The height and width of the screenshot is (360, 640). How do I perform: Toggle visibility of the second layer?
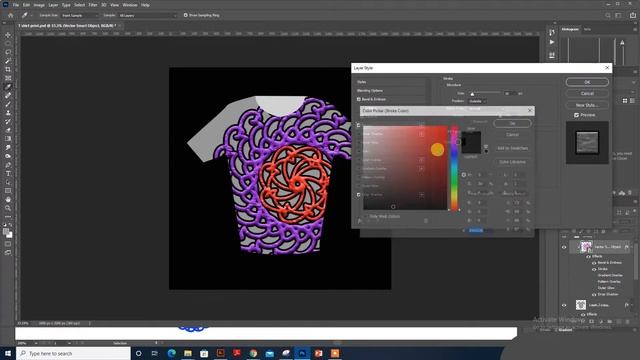click(x=564, y=305)
